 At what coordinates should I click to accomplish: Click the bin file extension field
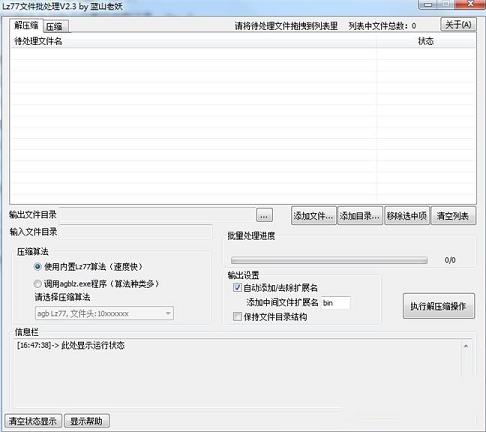coord(336,303)
